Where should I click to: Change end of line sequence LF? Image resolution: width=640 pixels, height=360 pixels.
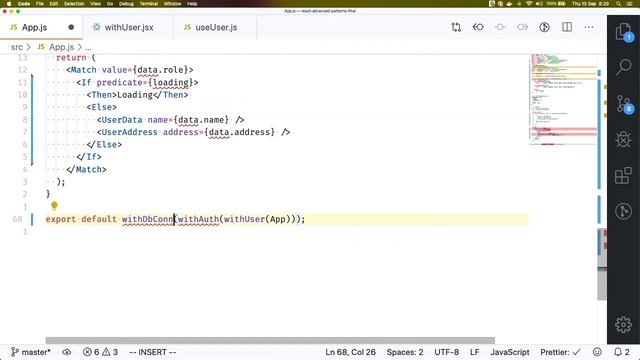[474, 352]
